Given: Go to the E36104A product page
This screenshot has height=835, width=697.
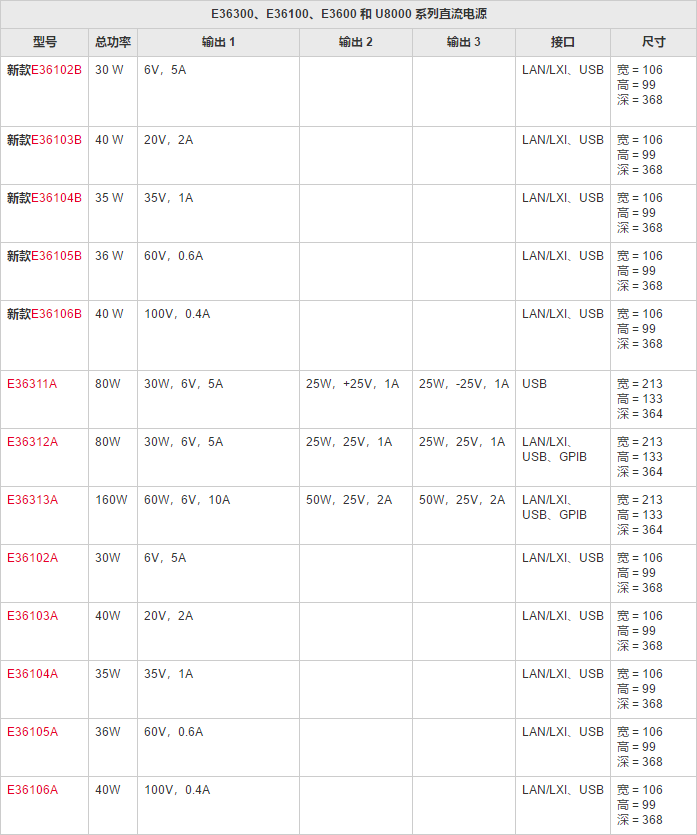Looking at the screenshot, I should tap(32, 674).
